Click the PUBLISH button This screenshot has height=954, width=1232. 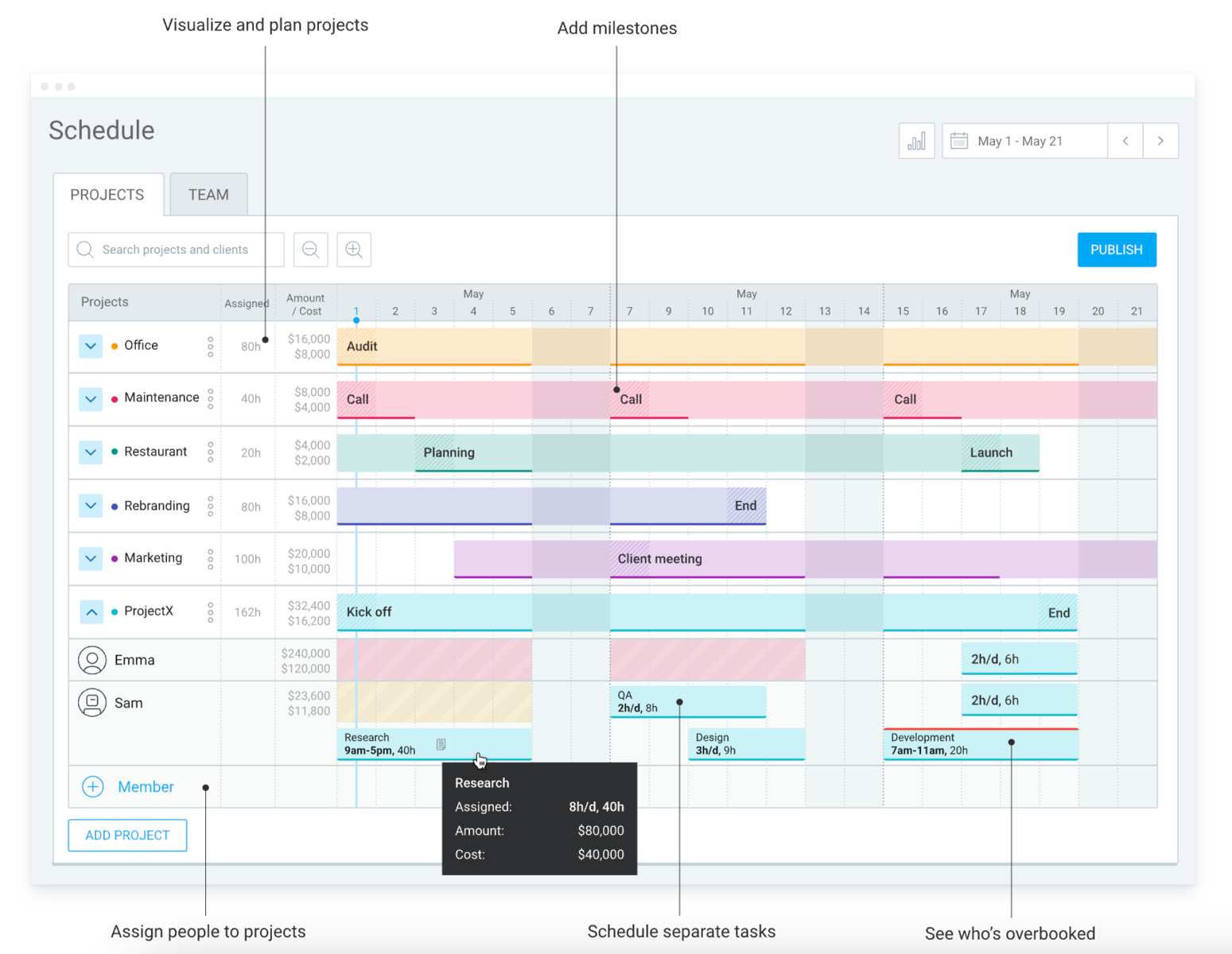[x=1117, y=250]
